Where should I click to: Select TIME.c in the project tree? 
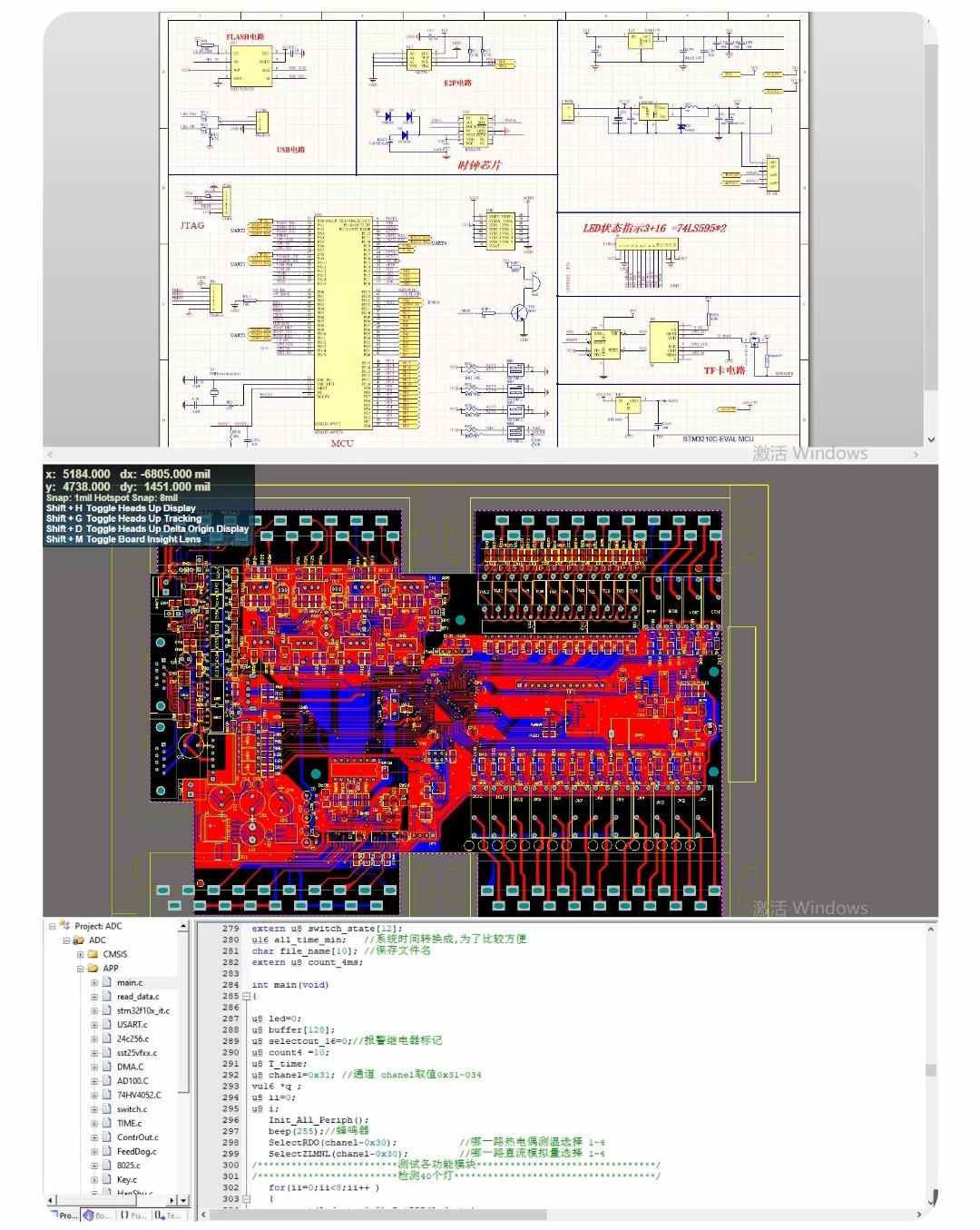pyautogui.click(x=129, y=1123)
